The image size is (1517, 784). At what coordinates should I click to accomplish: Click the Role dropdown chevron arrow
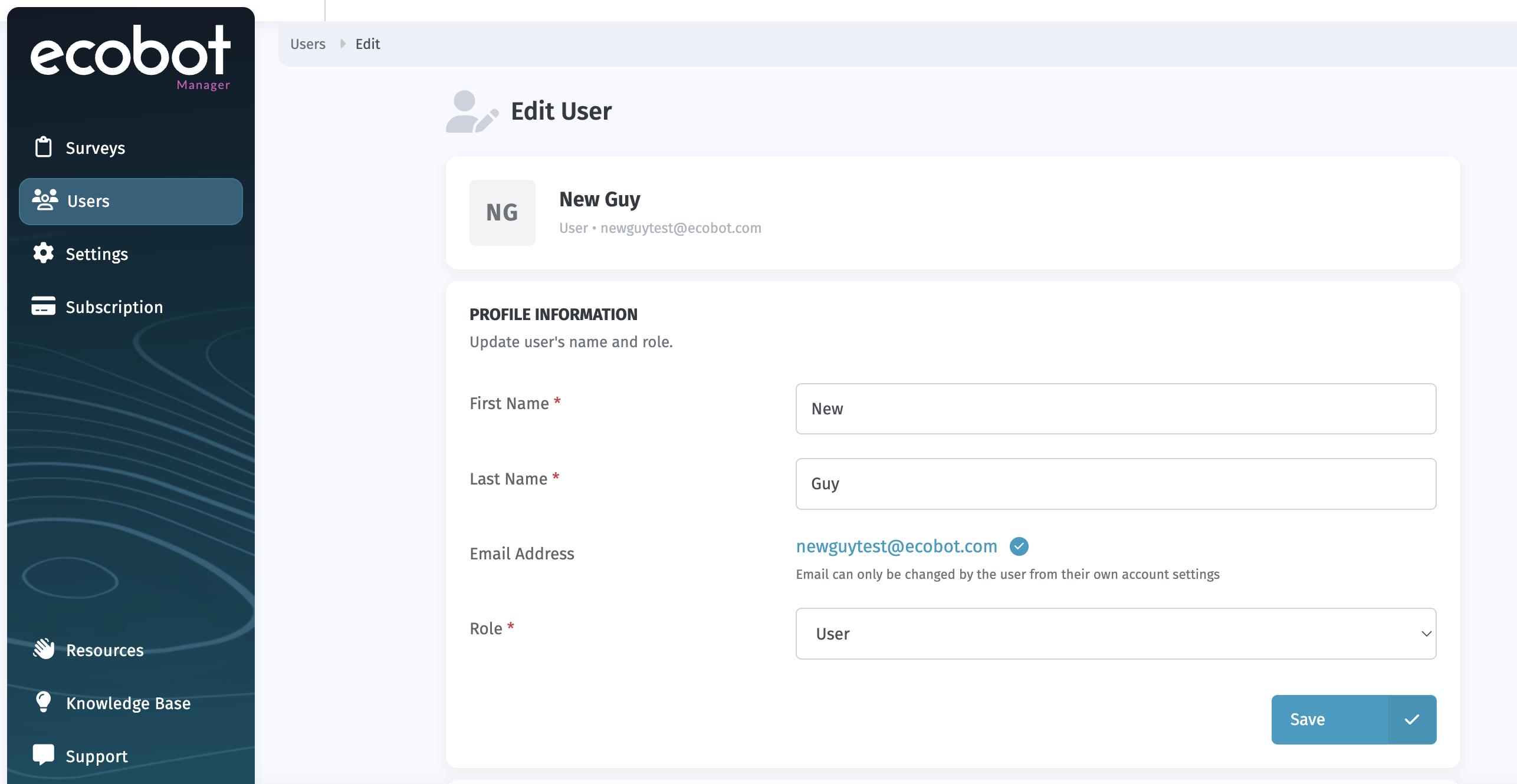point(1426,634)
